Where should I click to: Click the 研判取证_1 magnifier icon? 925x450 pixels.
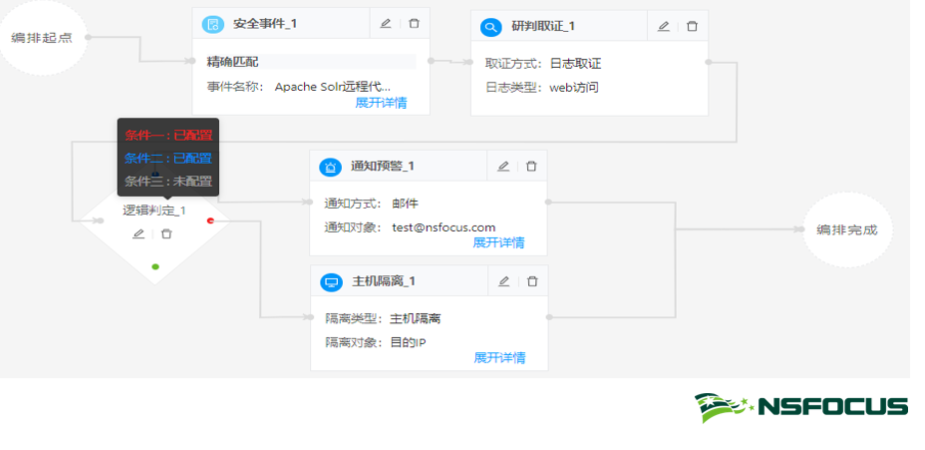(x=491, y=27)
